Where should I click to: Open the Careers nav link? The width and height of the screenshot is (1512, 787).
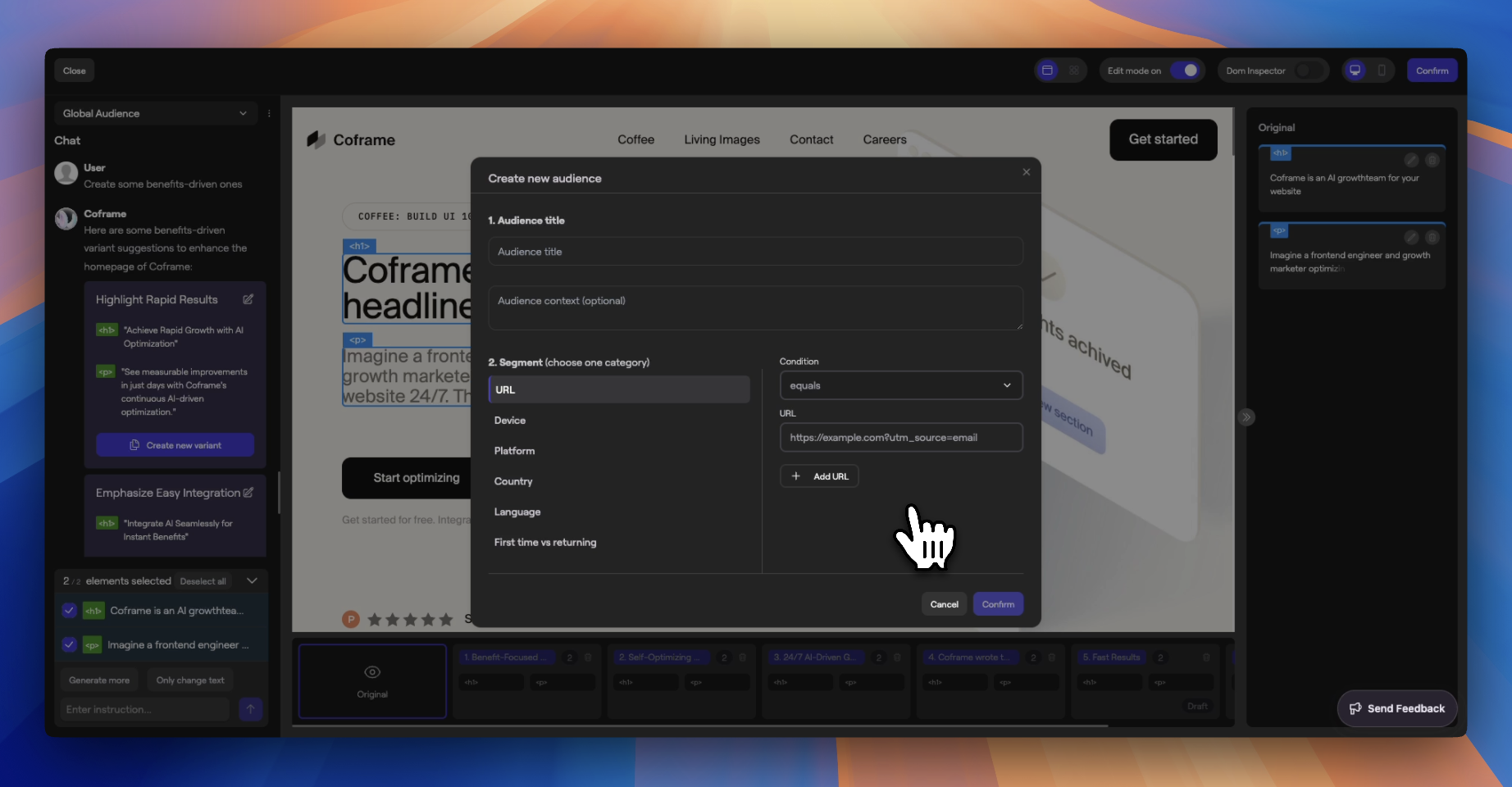885,140
